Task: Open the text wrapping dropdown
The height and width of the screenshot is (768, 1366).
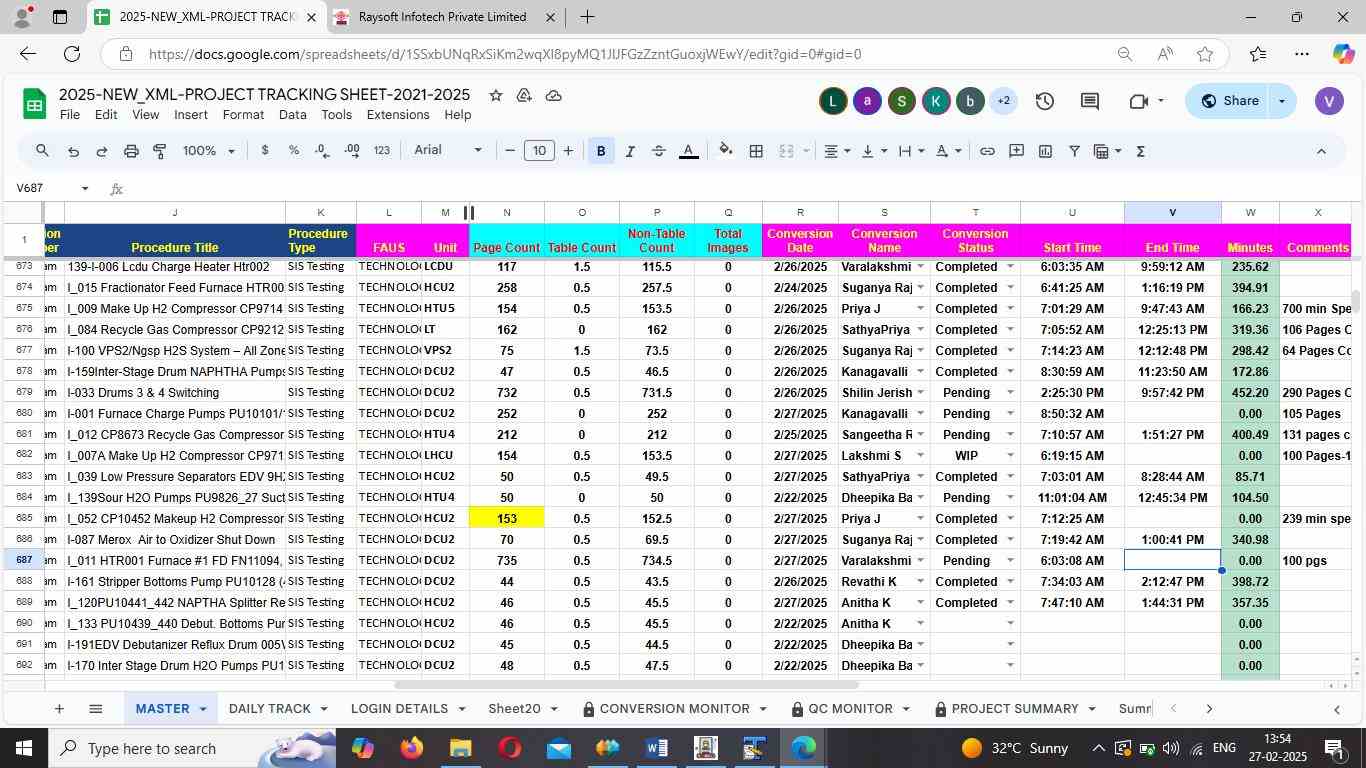Action: (911, 151)
